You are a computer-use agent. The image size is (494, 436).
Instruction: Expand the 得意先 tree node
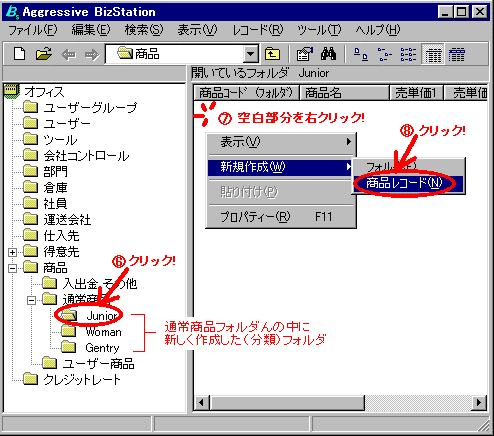12,252
